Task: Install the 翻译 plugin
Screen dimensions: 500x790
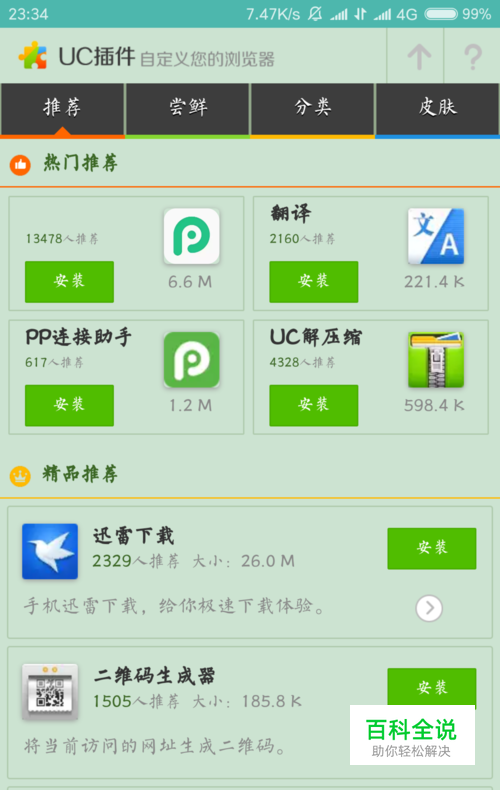Action: click(x=314, y=282)
